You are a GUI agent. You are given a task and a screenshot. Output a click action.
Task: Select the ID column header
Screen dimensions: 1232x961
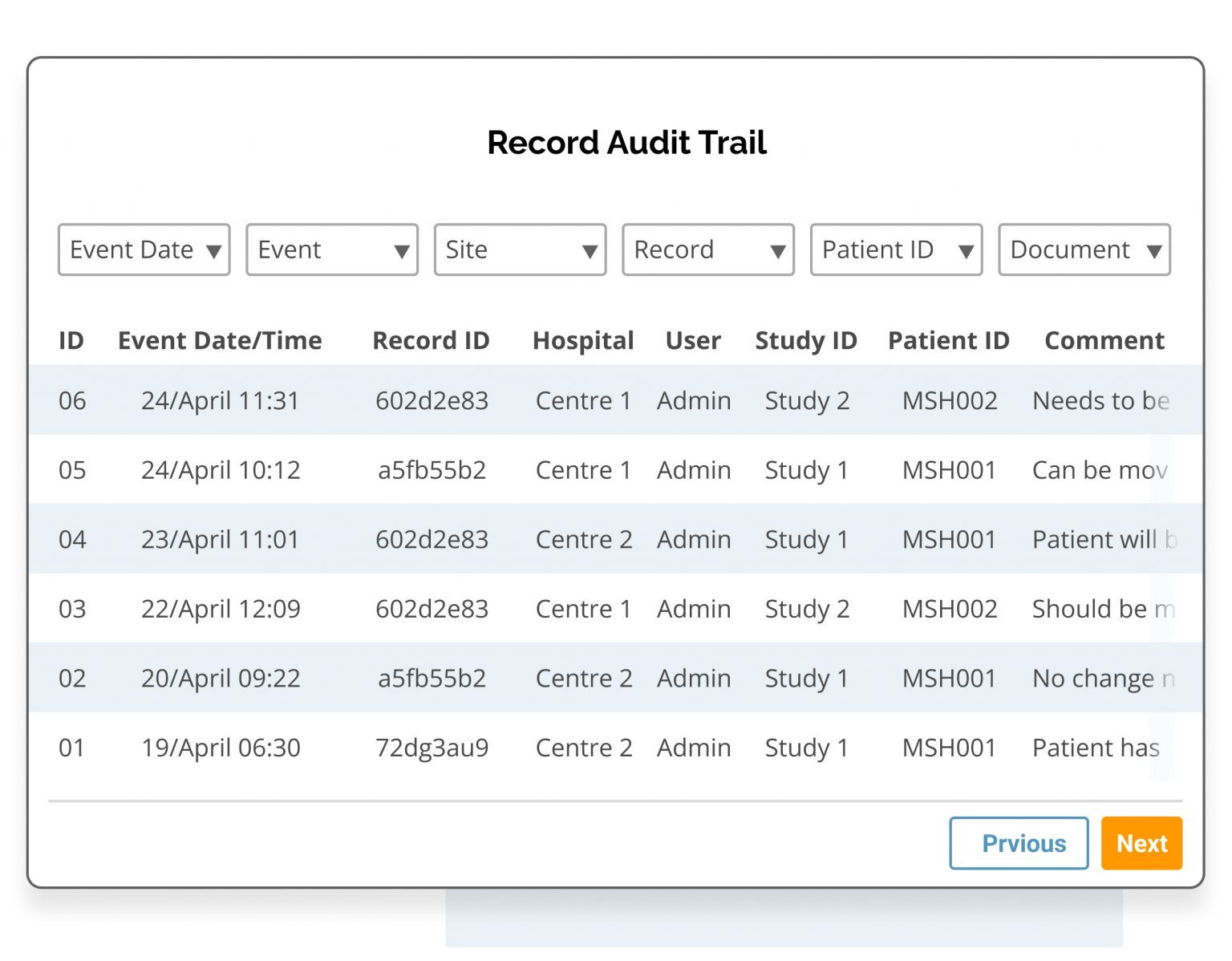[x=71, y=340]
